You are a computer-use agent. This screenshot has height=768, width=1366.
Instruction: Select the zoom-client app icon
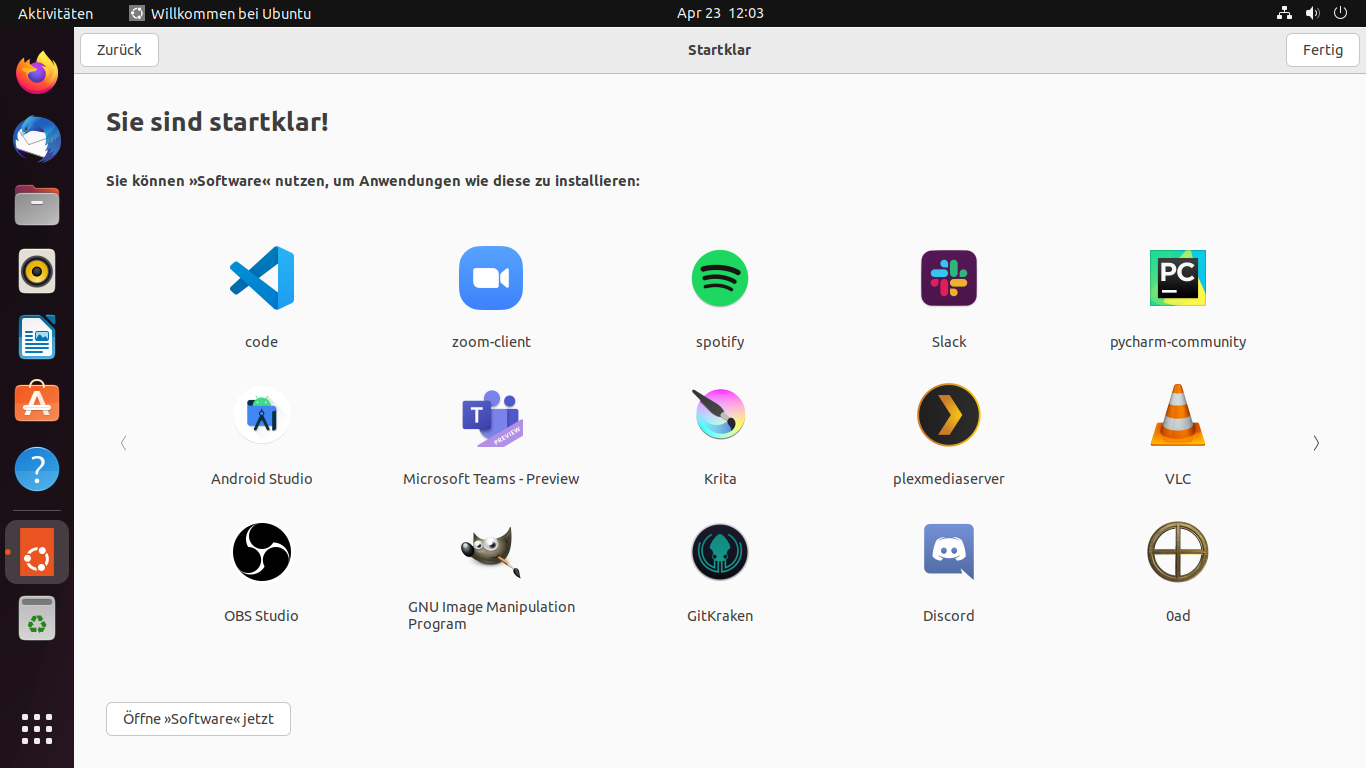click(x=491, y=278)
